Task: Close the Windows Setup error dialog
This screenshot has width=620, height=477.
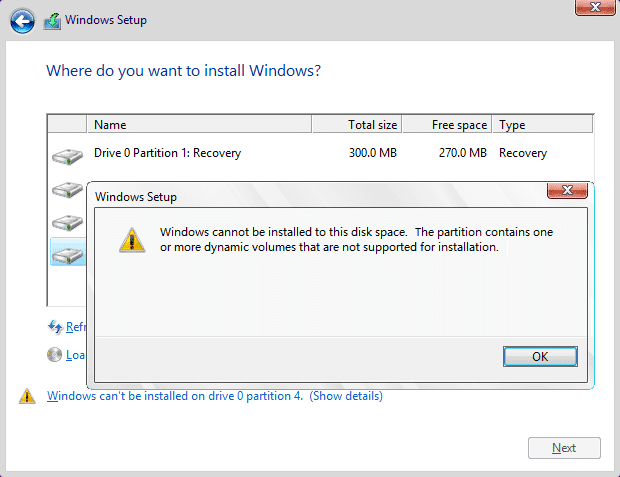Action: pos(566,190)
